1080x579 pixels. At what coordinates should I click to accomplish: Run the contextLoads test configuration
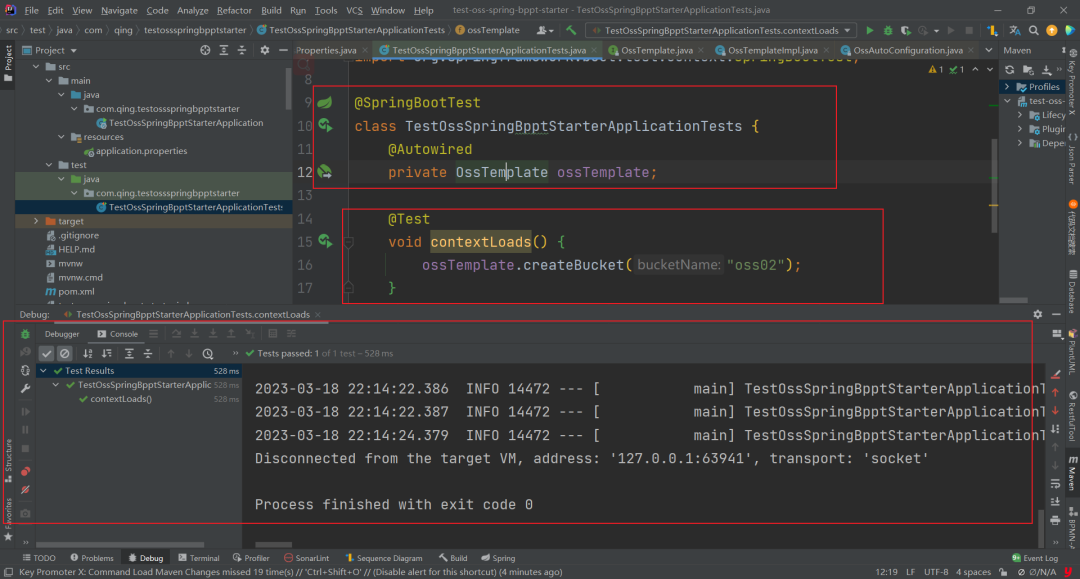pyautogui.click(x=869, y=30)
